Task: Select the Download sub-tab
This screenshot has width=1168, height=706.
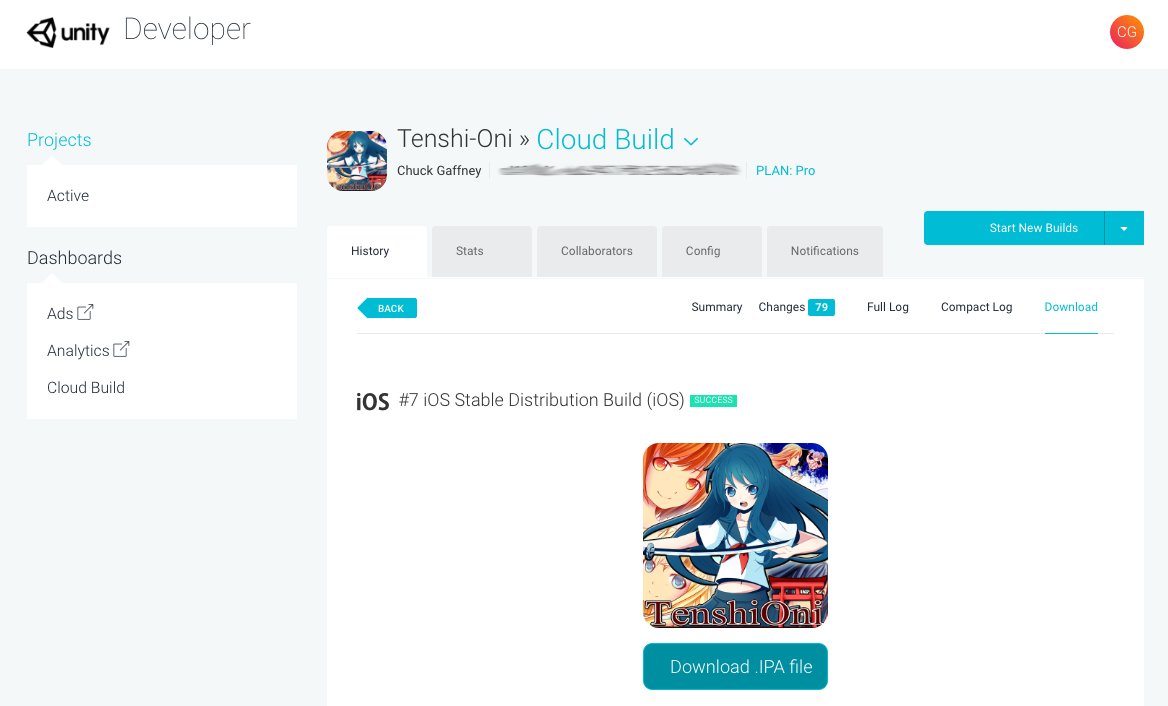Action: 1070,307
